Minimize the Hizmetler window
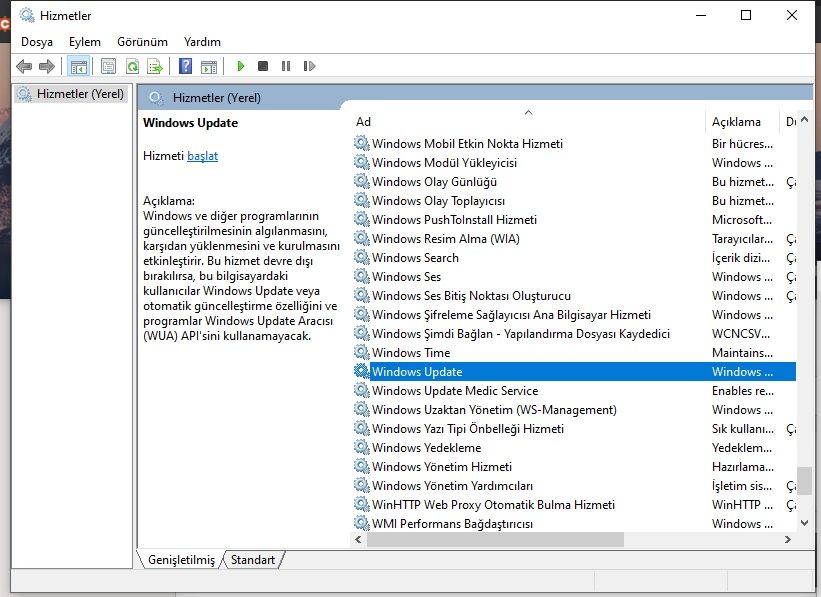This screenshot has width=821, height=597. coord(701,15)
